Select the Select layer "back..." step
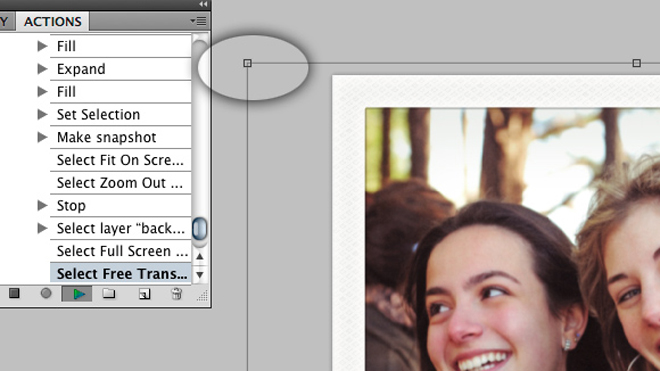Screen dimensions: 660x371 pos(120,228)
